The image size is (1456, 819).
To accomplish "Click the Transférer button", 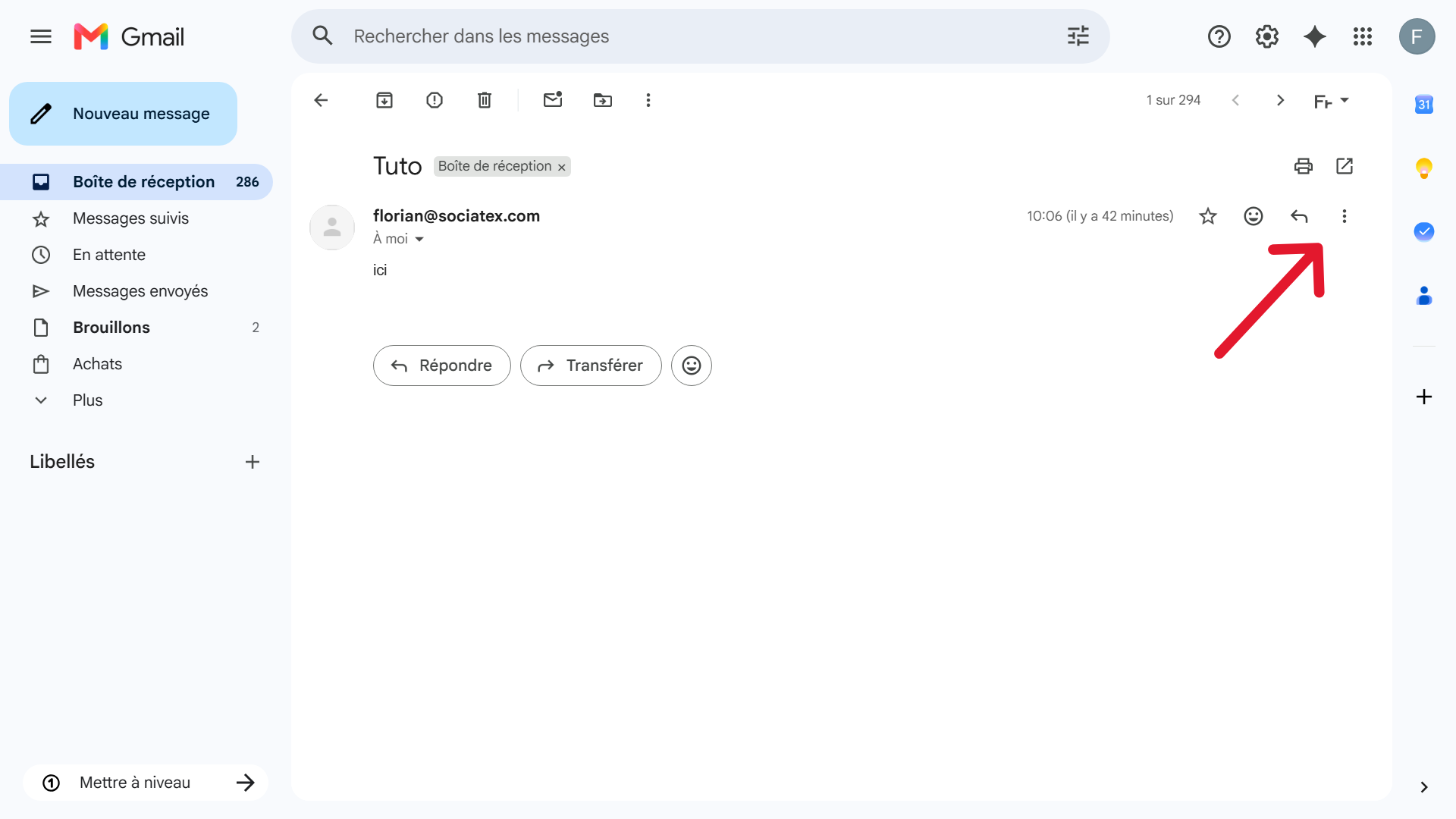I will (591, 366).
